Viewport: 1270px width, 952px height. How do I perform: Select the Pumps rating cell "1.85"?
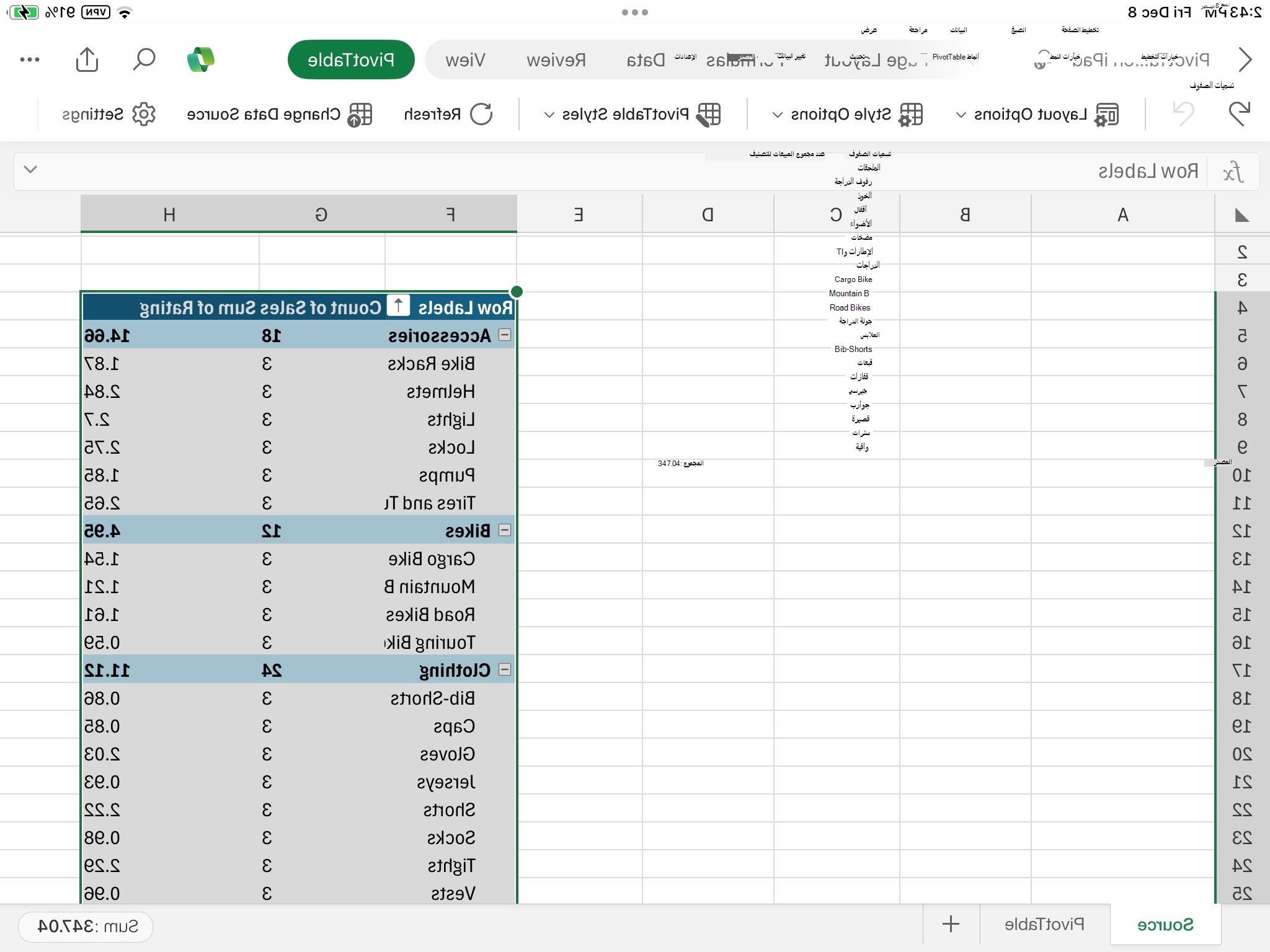point(171,475)
